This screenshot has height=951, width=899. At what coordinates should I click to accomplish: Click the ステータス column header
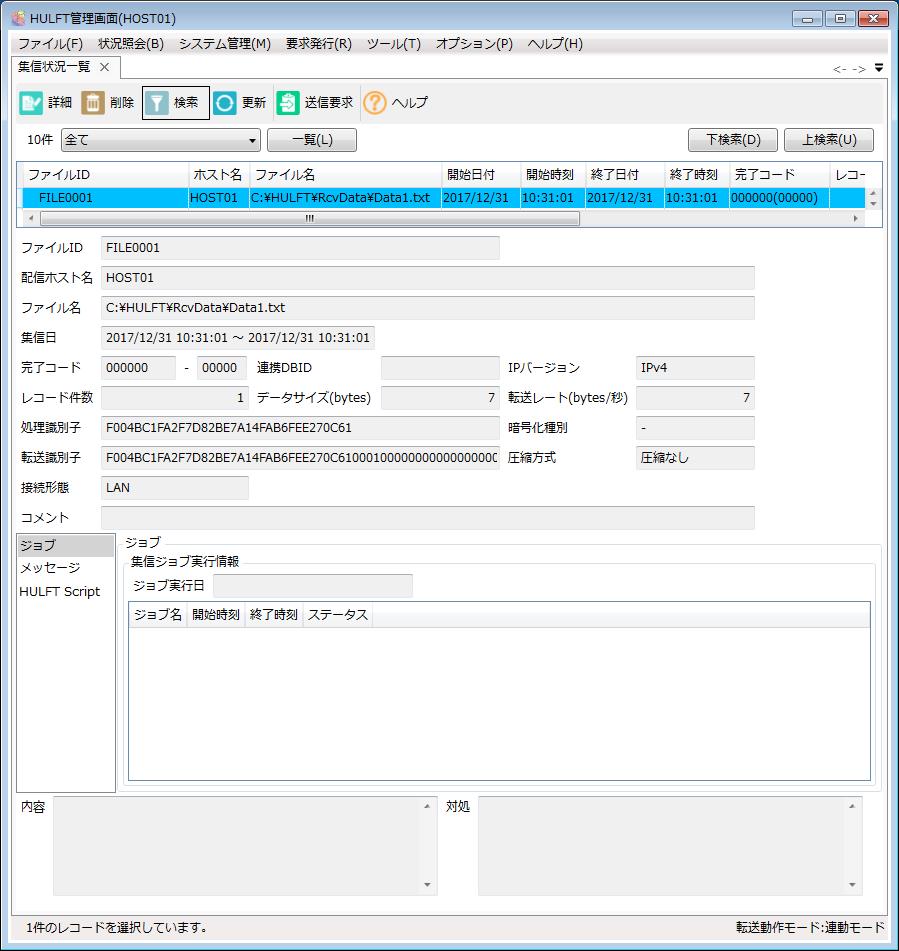pyautogui.click(x=338, y=614)
